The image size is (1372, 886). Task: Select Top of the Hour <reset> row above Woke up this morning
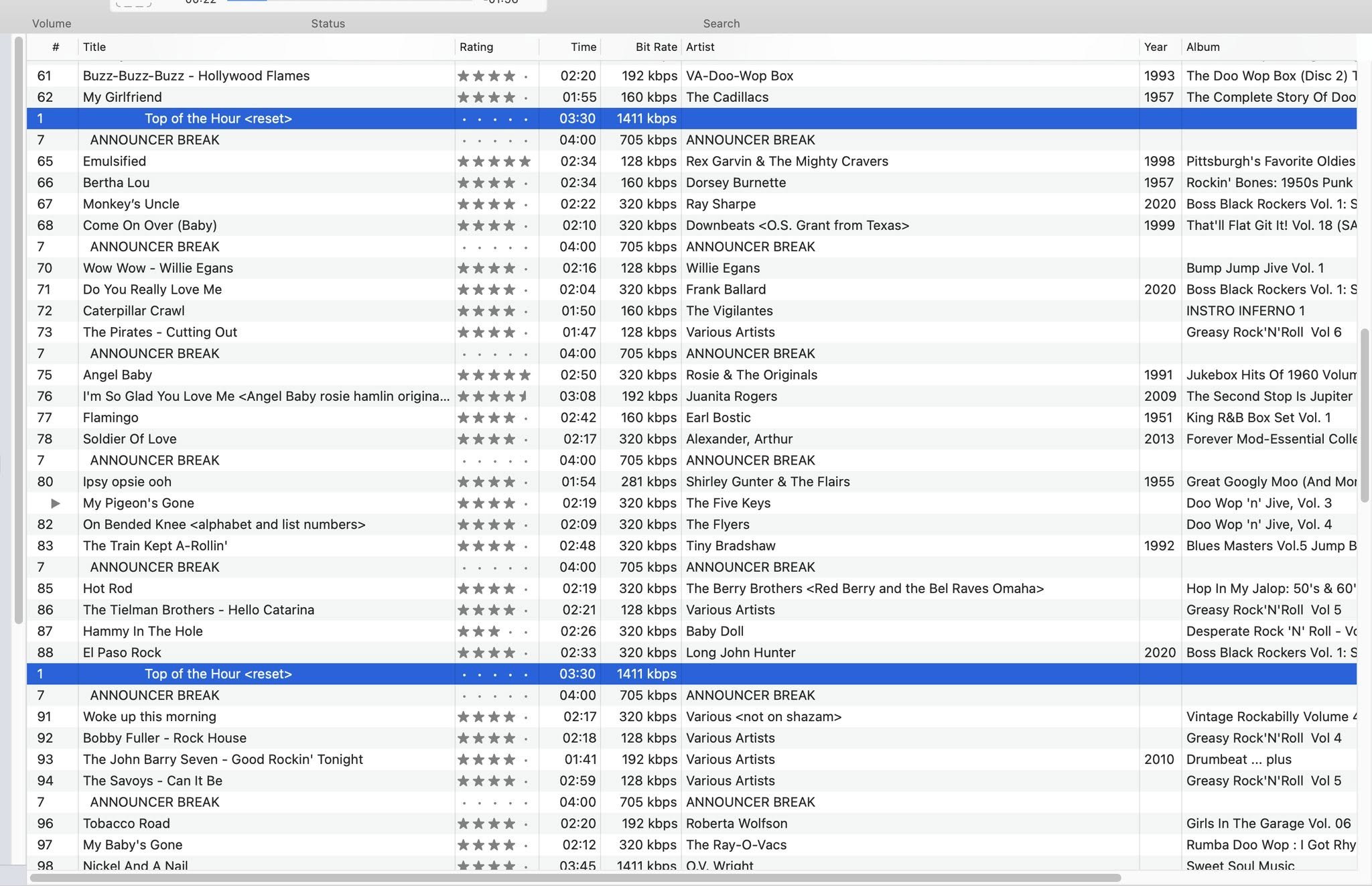(x=691, y=674)
